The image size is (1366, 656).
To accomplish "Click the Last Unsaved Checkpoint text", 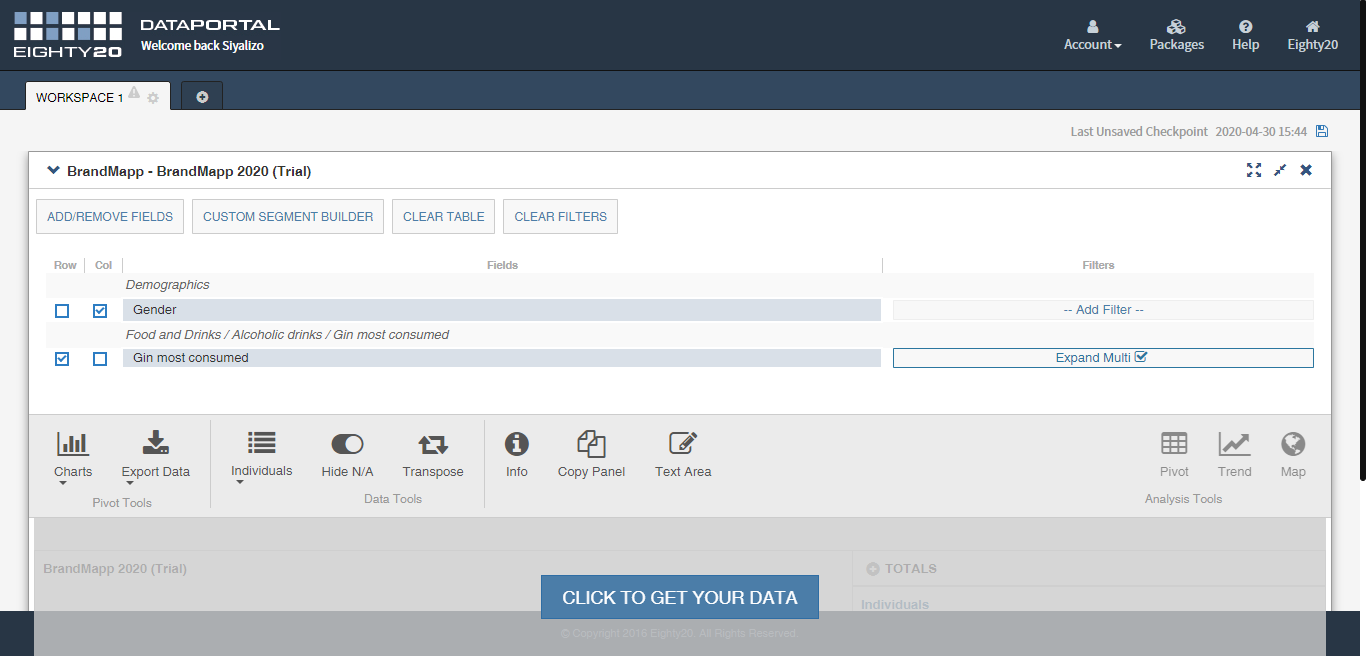I will (x=1139, y=131).
